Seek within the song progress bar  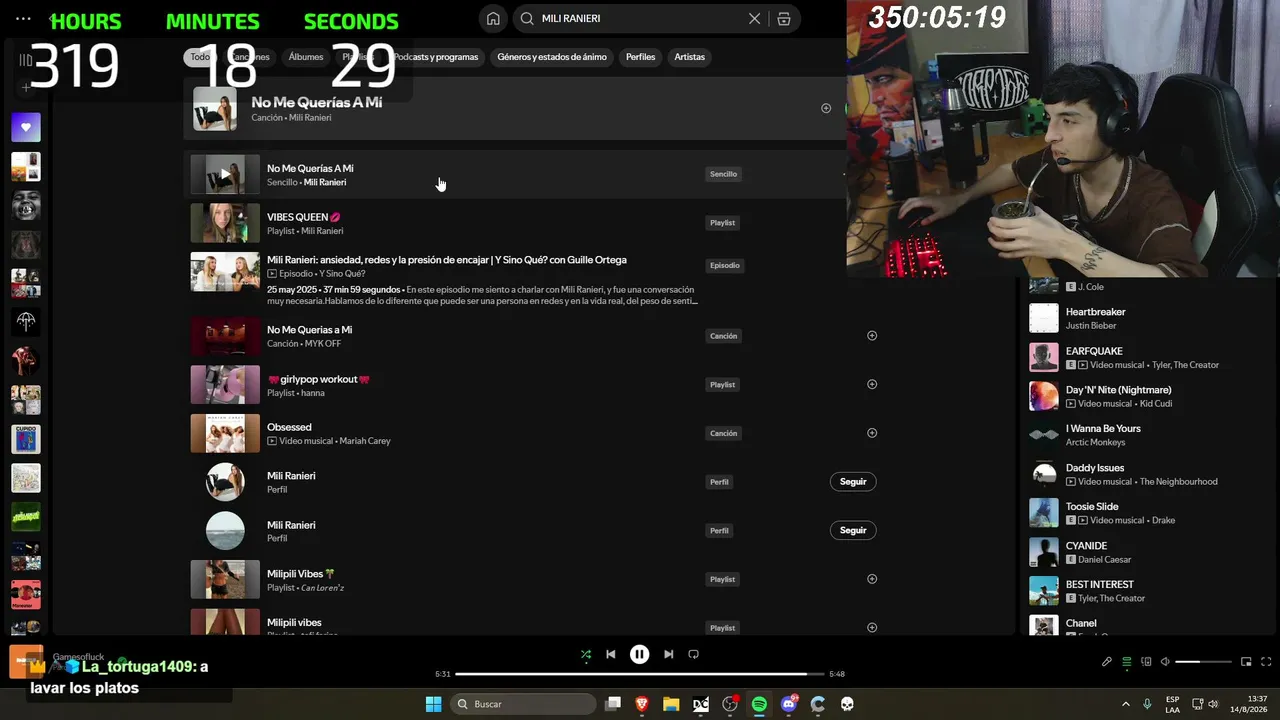point(640,674)
